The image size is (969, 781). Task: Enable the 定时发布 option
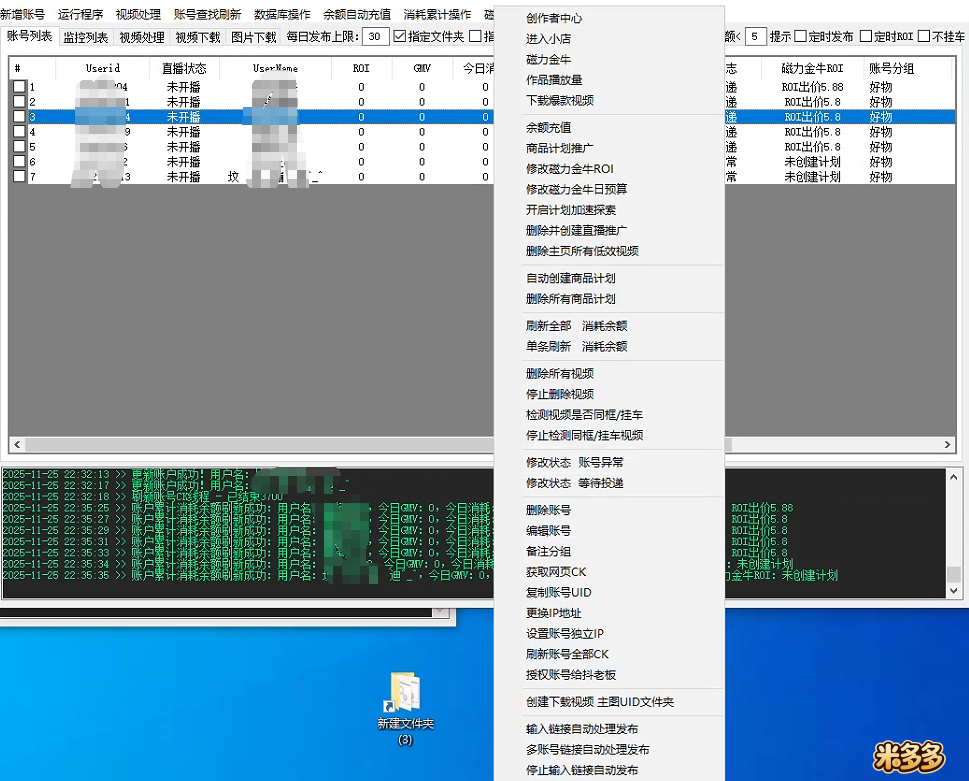point(801,37)
